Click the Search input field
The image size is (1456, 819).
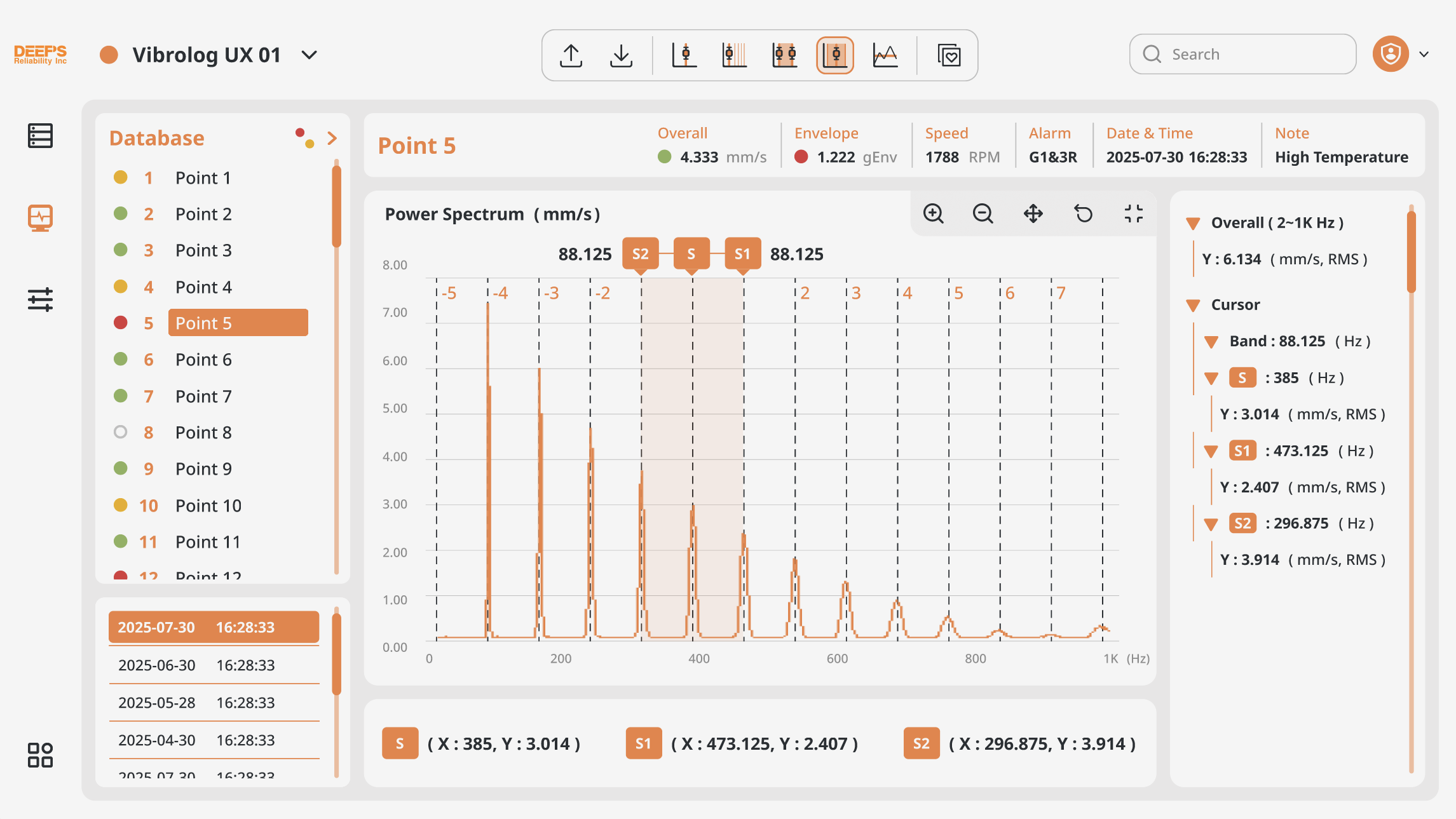click(x=1242, y=54)
